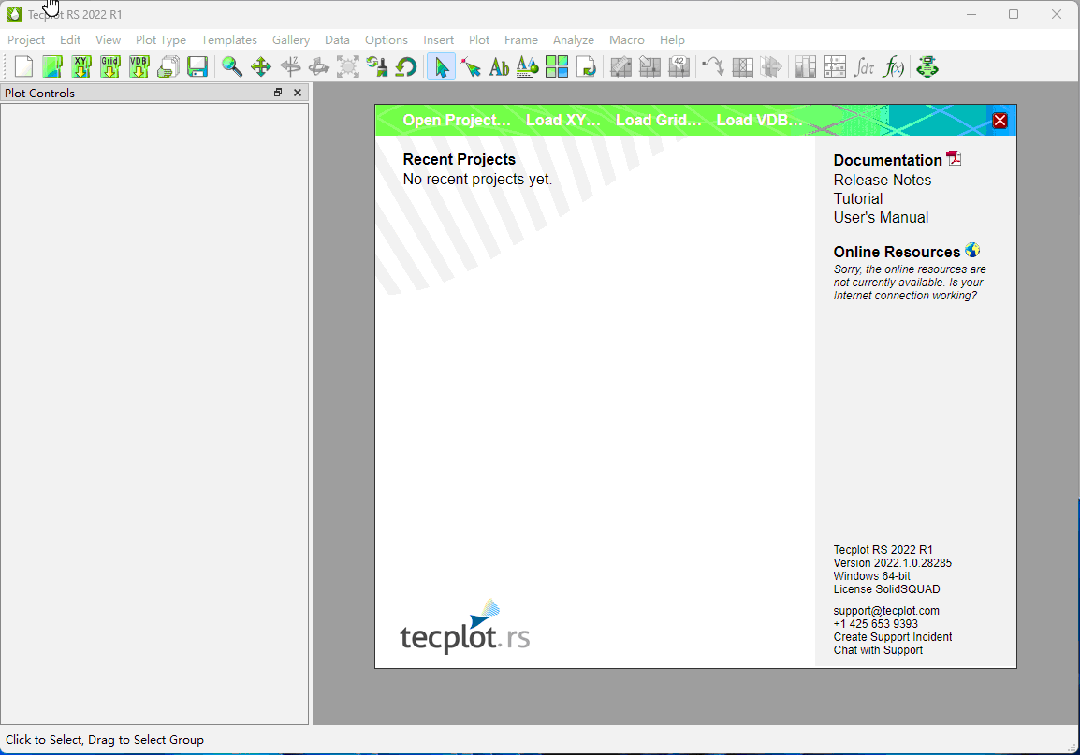This screenshot has height=755, width=1080.
Task: Open the View menu
Action: (108, 40)
